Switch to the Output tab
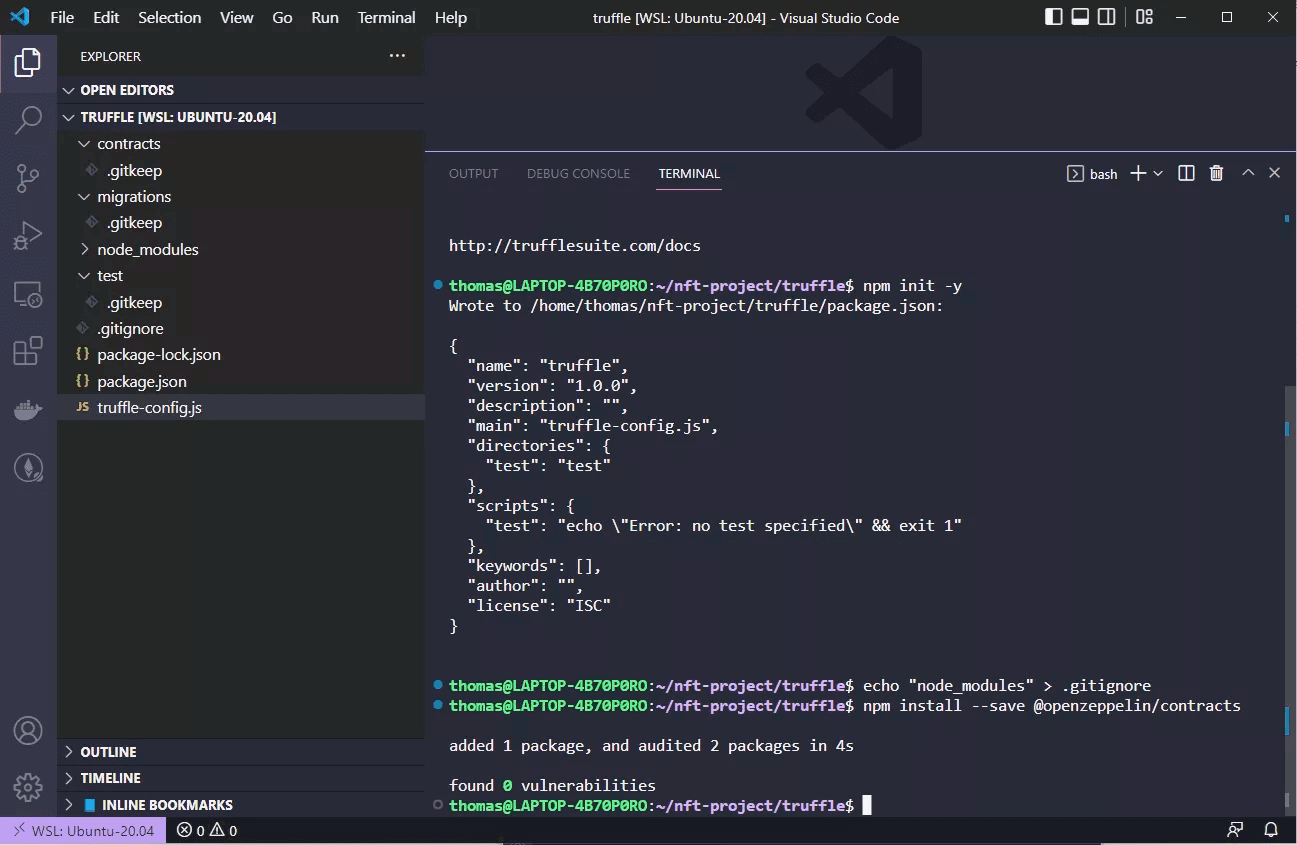Screen dimensions: 1297x845 click(473, 174)
